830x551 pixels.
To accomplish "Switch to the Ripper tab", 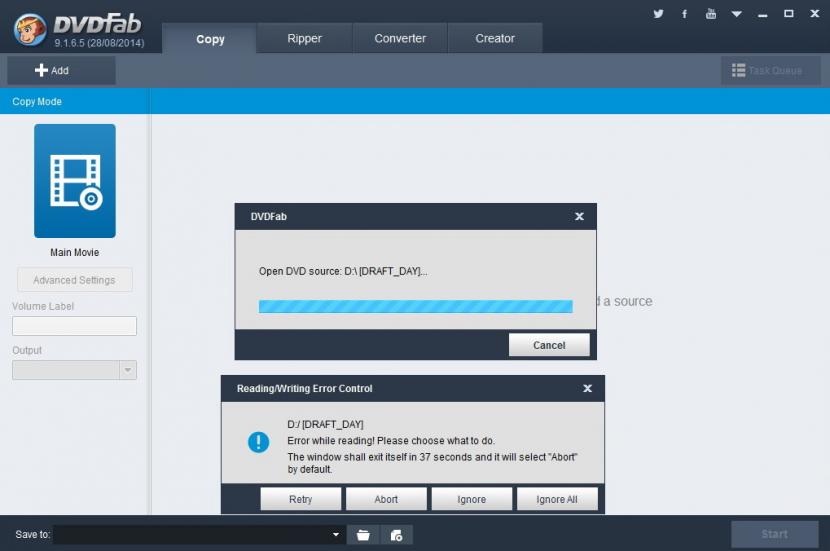I will tap(304, 38).
